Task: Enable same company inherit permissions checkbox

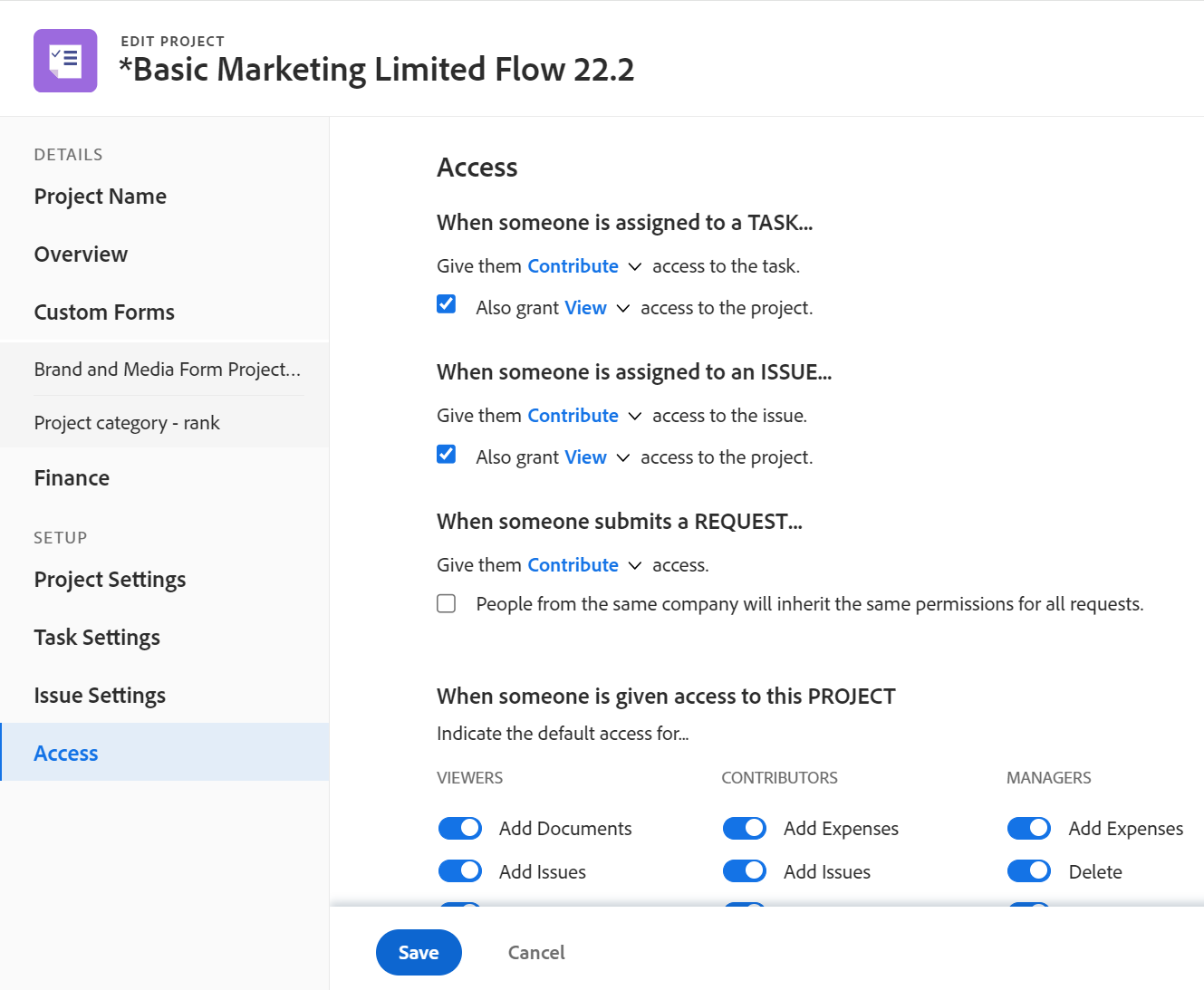Action: coord(447,603)
